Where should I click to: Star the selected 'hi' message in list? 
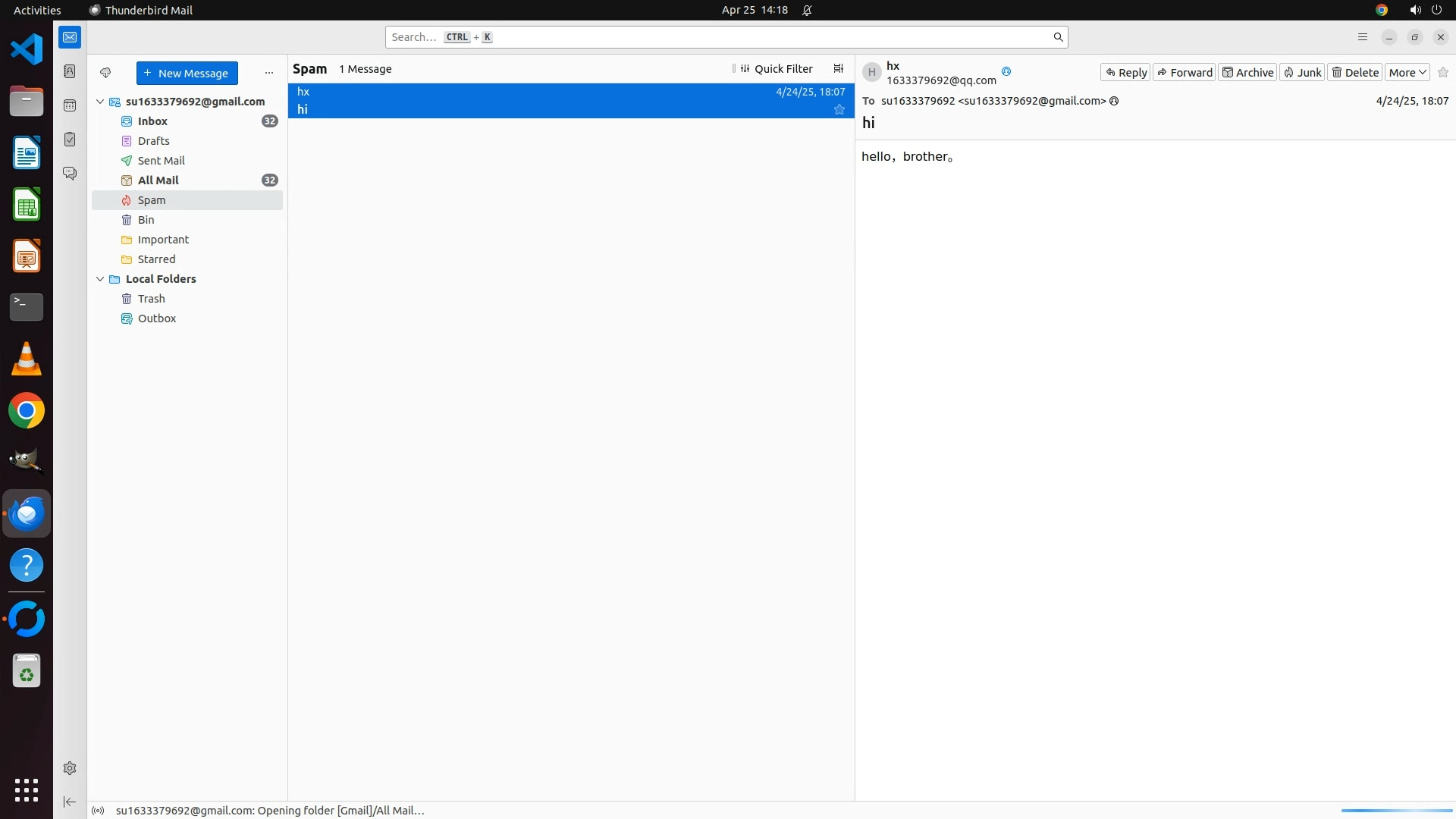click(839, 110)
